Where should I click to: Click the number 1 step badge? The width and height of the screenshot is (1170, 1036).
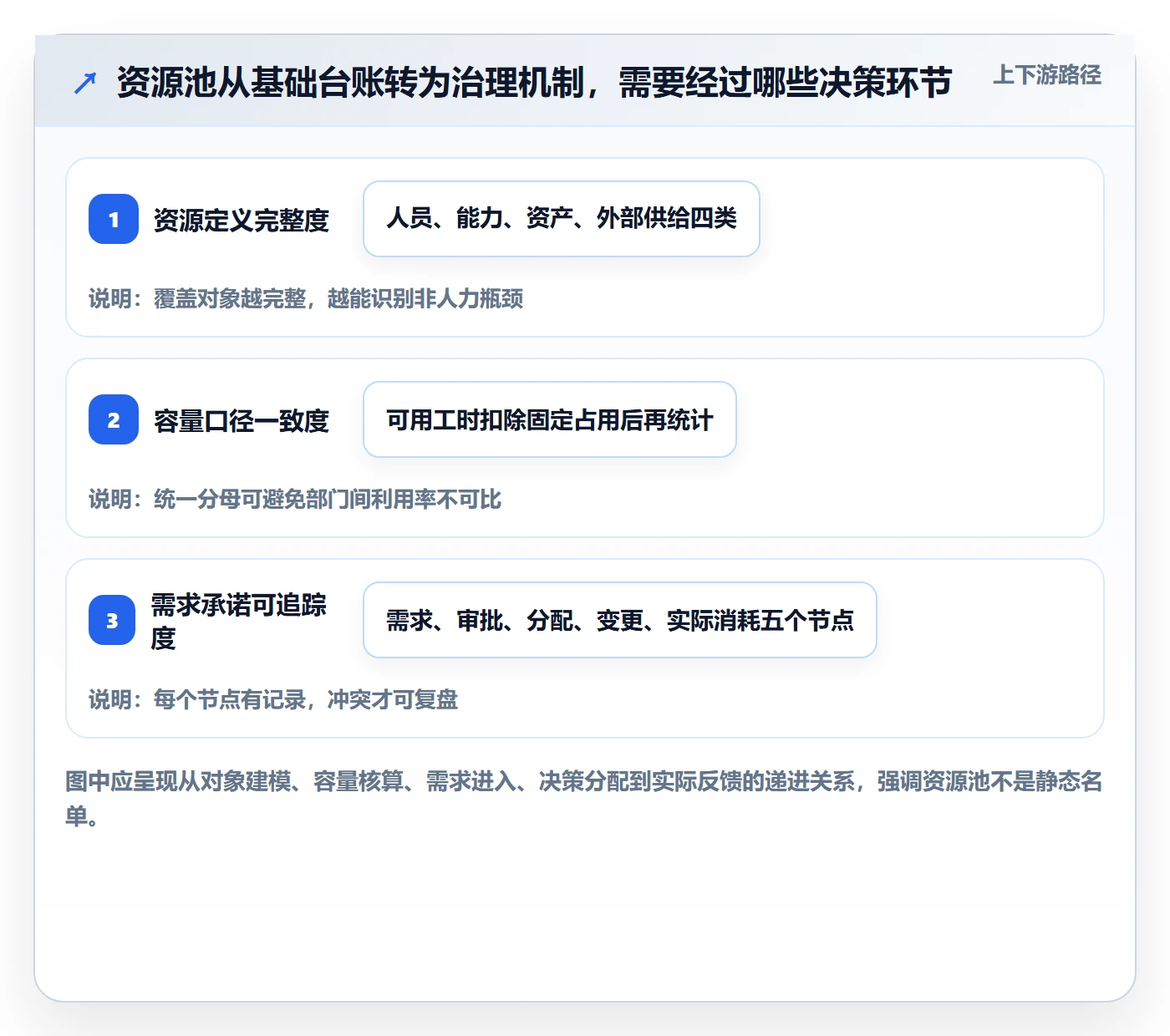(114, 219)
